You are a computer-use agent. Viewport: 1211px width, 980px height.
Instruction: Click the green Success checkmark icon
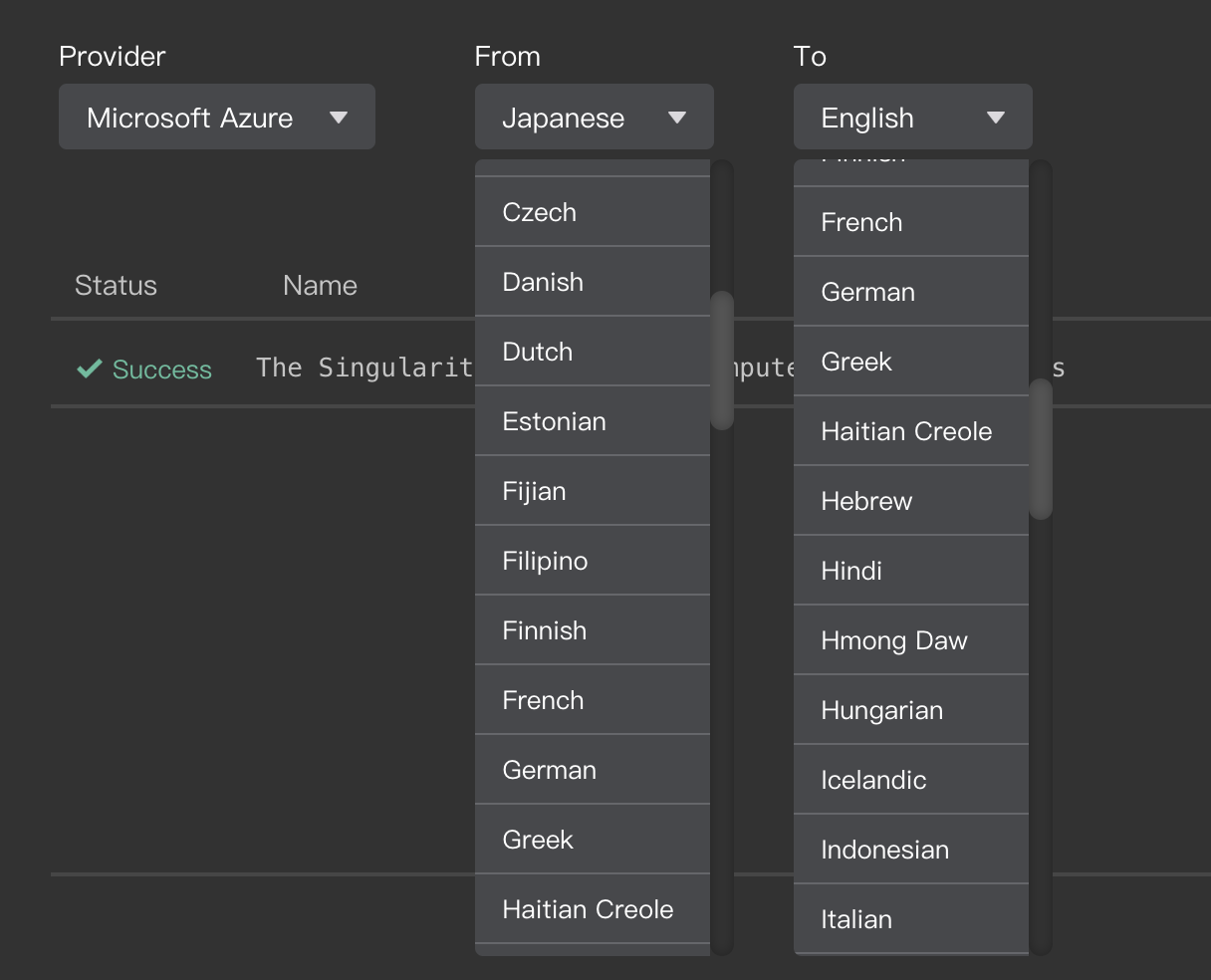point(90,369)
